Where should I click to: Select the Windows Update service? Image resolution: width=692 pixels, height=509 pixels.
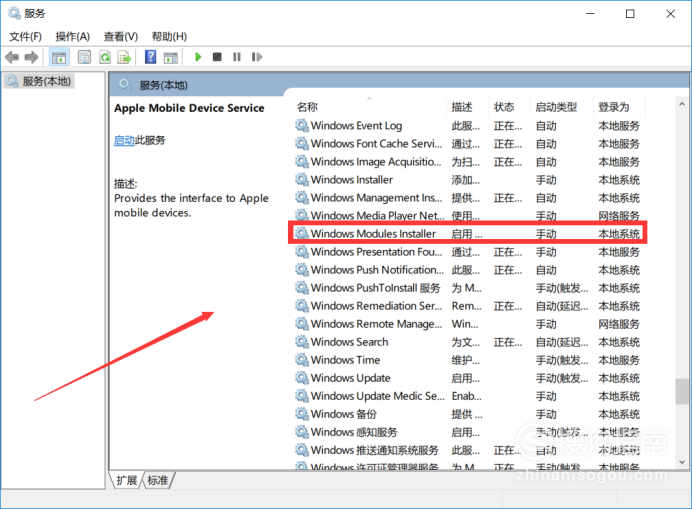(468, 378)
